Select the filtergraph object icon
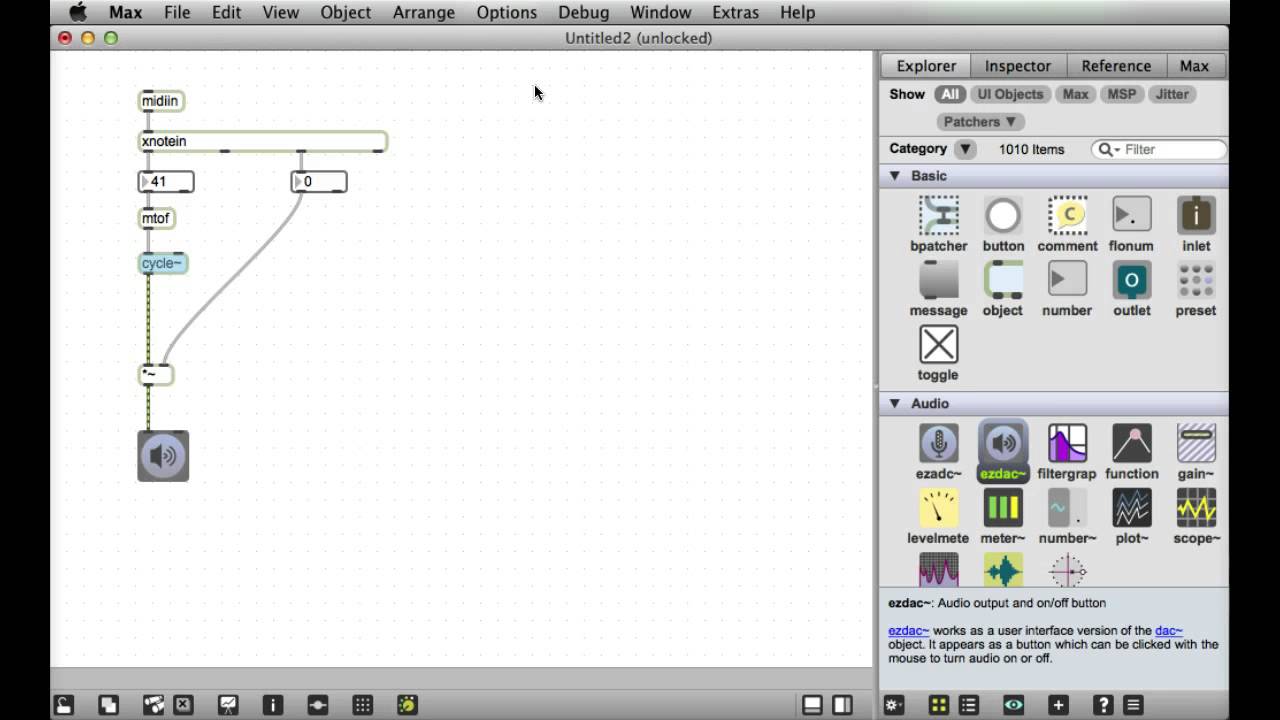Screen dimensions: 1280x720 pos(1067,443)
